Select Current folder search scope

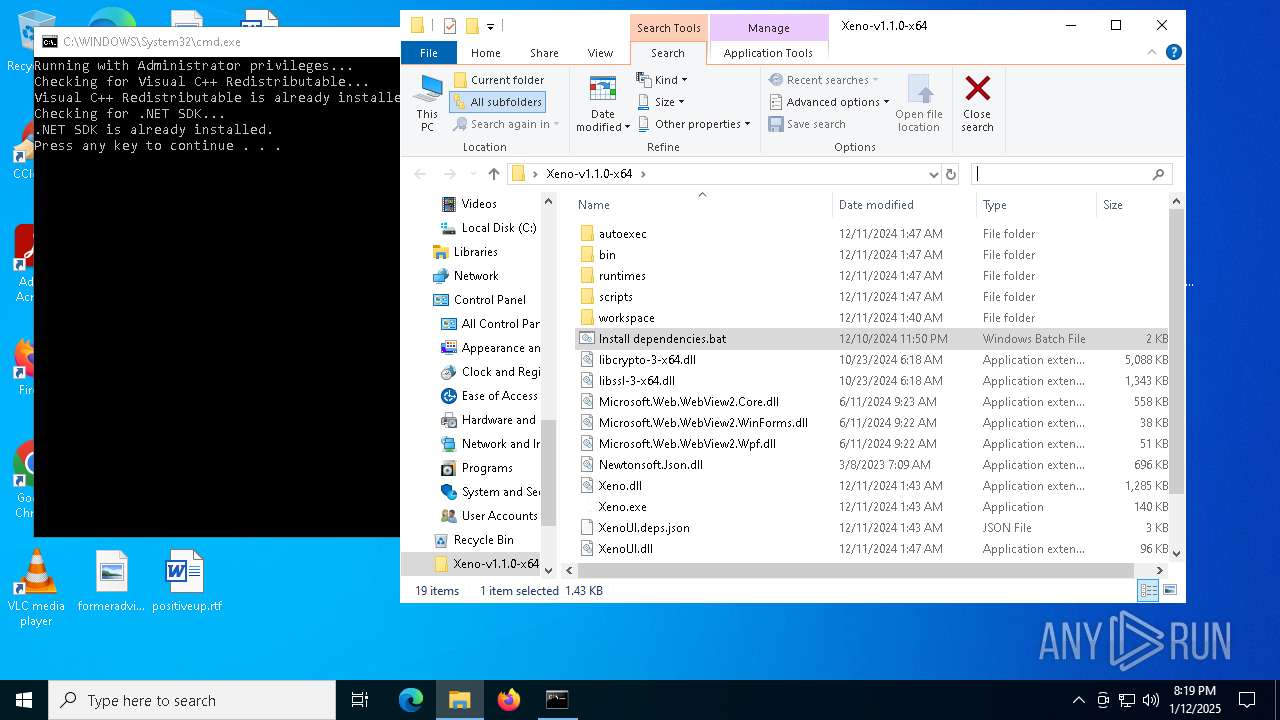[498, 80]
